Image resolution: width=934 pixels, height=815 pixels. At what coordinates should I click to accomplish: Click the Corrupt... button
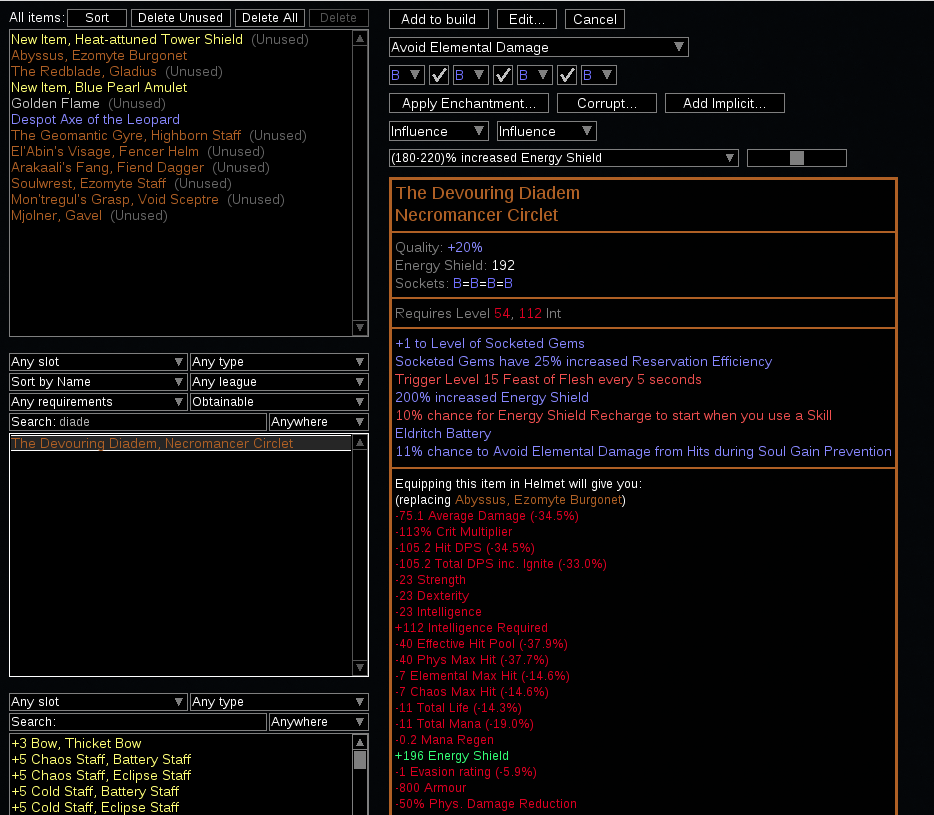click(x=607, y=103)
